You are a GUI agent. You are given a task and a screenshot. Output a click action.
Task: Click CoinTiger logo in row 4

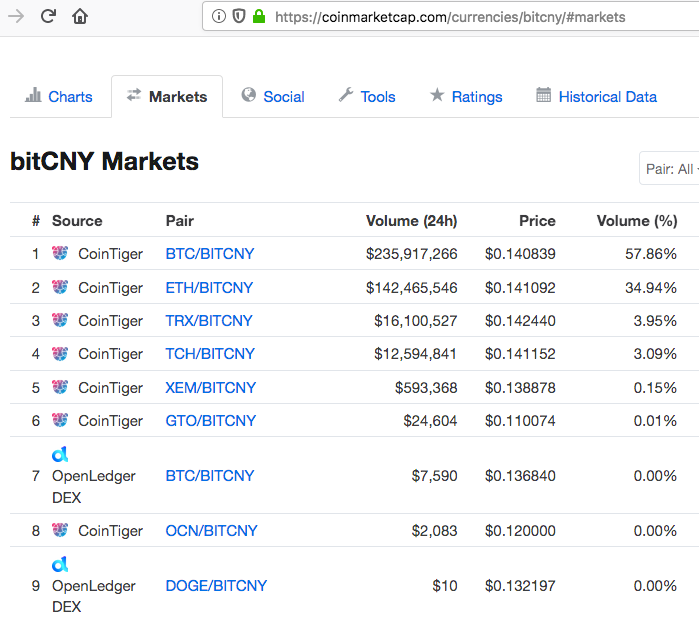(x=60, y=353)
